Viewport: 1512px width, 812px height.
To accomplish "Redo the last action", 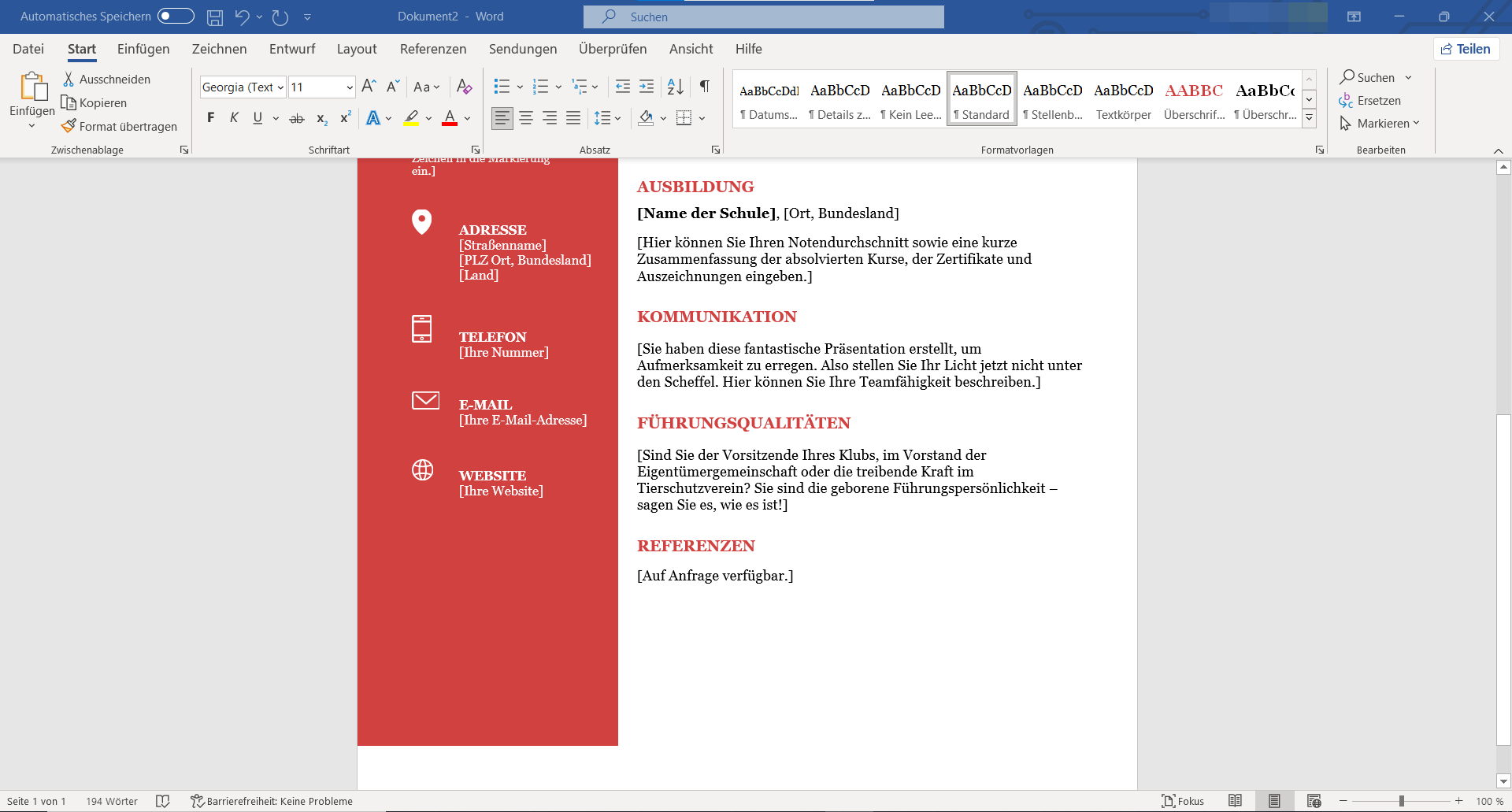I will point(280,17).
